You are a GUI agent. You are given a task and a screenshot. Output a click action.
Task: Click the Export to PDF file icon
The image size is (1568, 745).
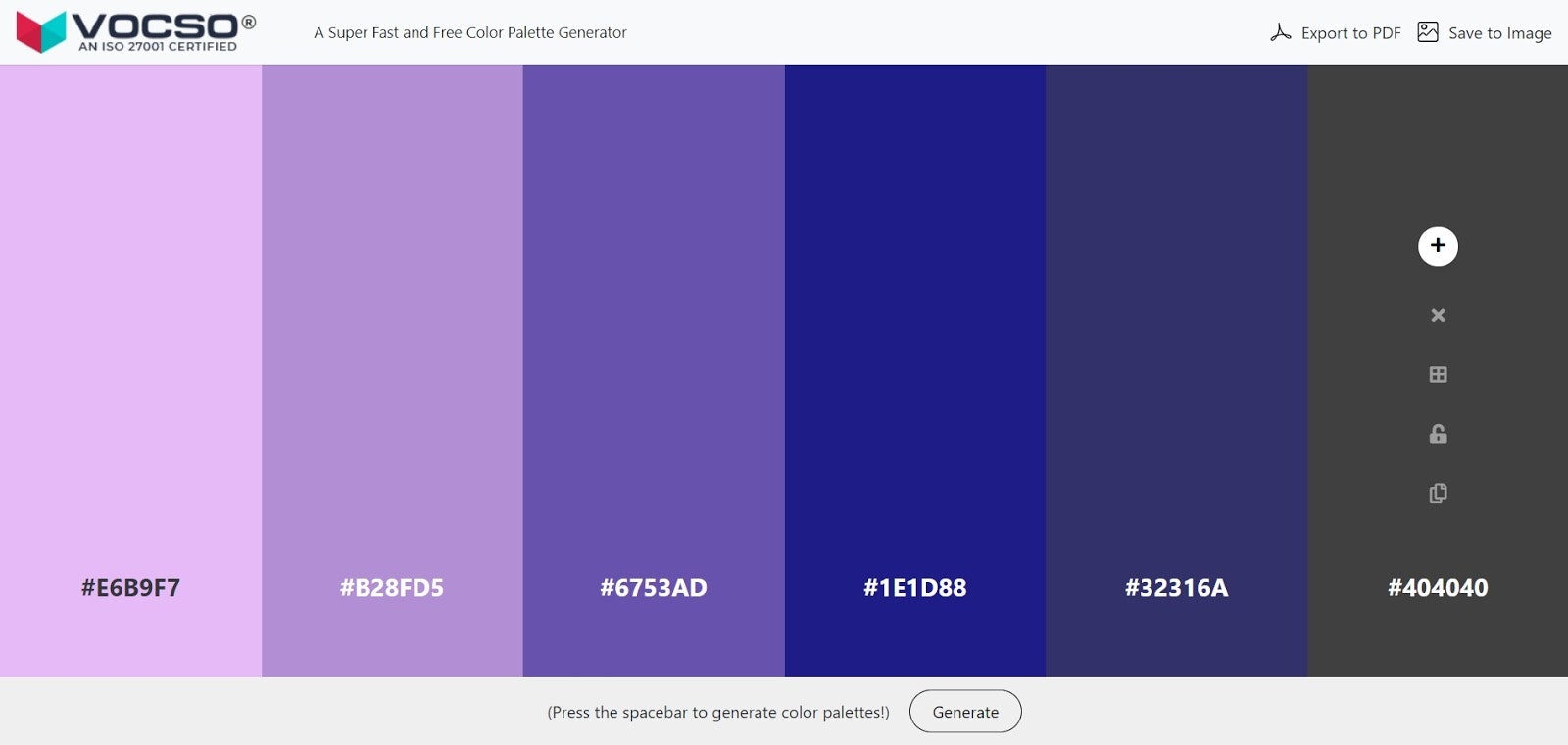1281,32
